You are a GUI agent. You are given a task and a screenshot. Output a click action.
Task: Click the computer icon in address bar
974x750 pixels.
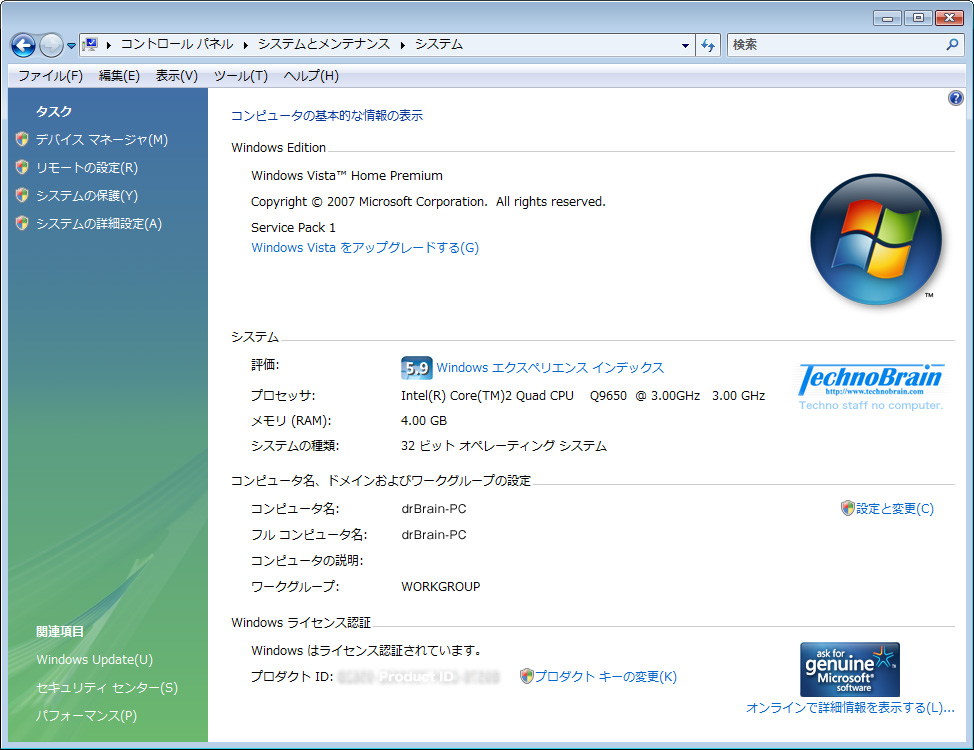(91, 44)
